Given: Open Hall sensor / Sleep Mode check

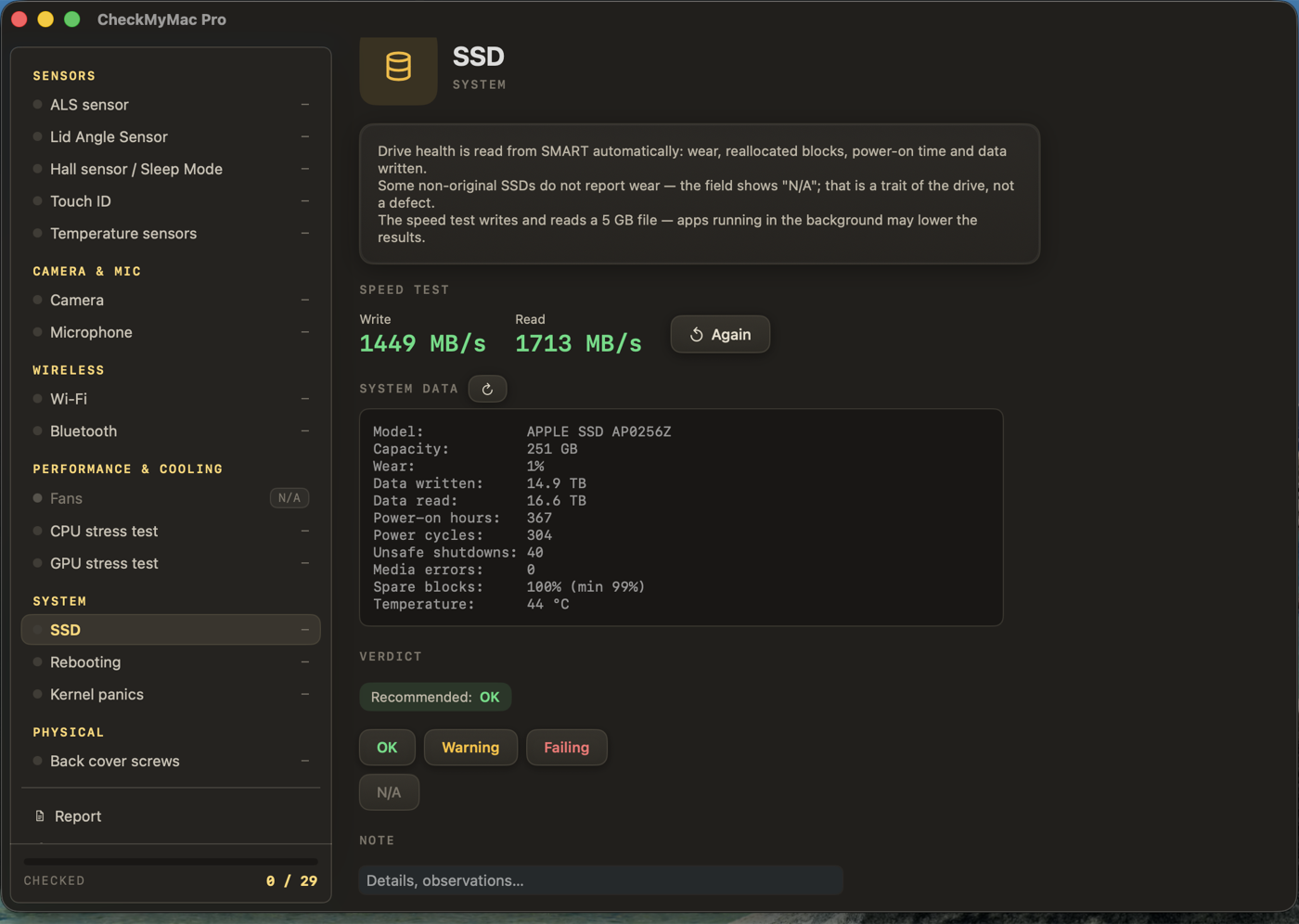Looking at the screenshot, I should coord(171,169).
